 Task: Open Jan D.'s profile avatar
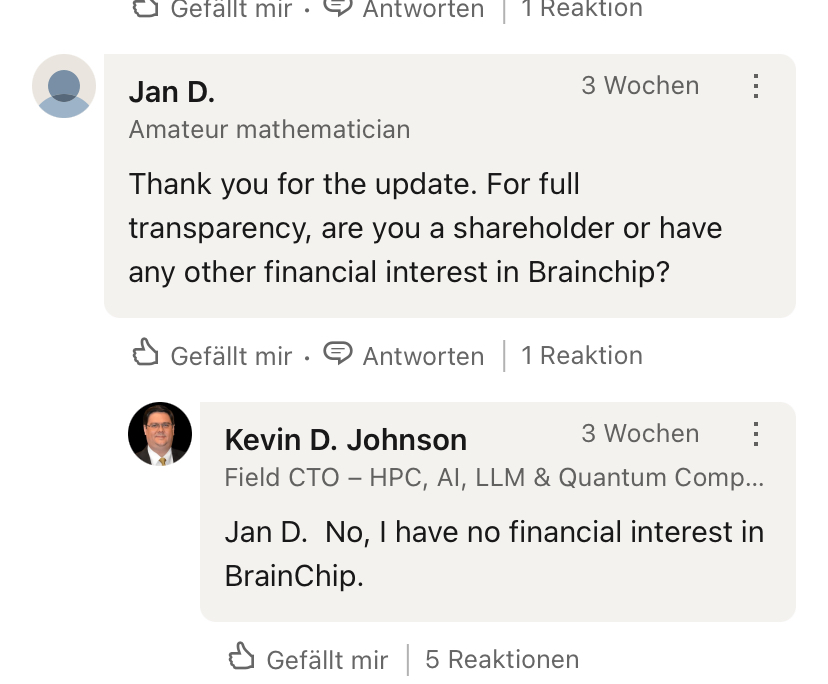pyautogui.click(x=64, y=86)
